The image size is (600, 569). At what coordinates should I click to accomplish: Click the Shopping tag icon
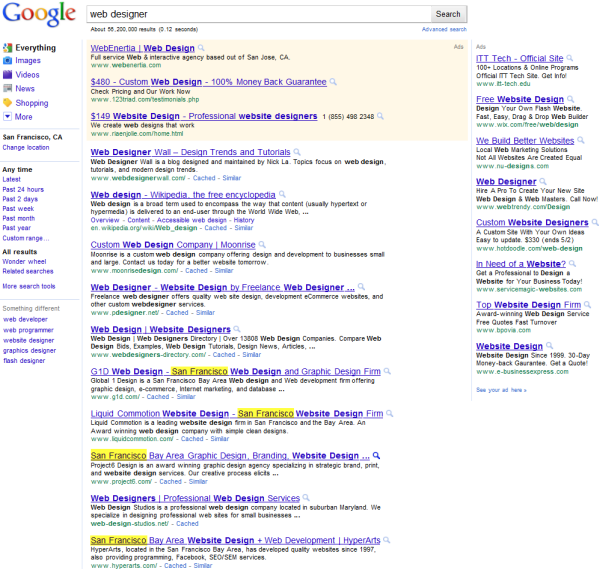[x=7, y=103]
